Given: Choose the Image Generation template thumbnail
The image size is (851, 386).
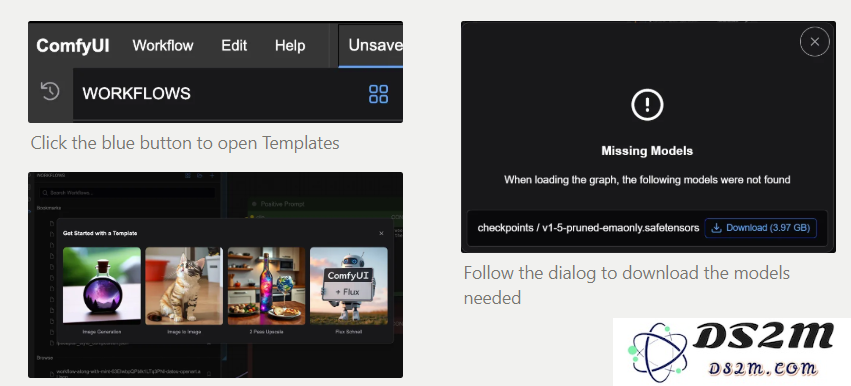Looking at the screenshot, I should [x=101, y=286].
